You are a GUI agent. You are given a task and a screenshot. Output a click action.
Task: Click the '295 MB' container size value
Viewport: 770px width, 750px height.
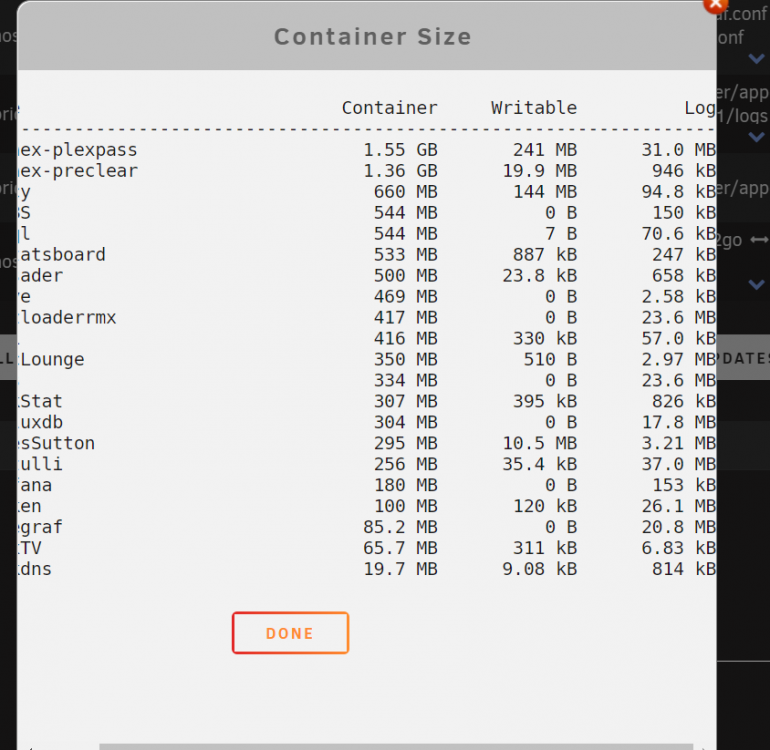tap(406, 444)
